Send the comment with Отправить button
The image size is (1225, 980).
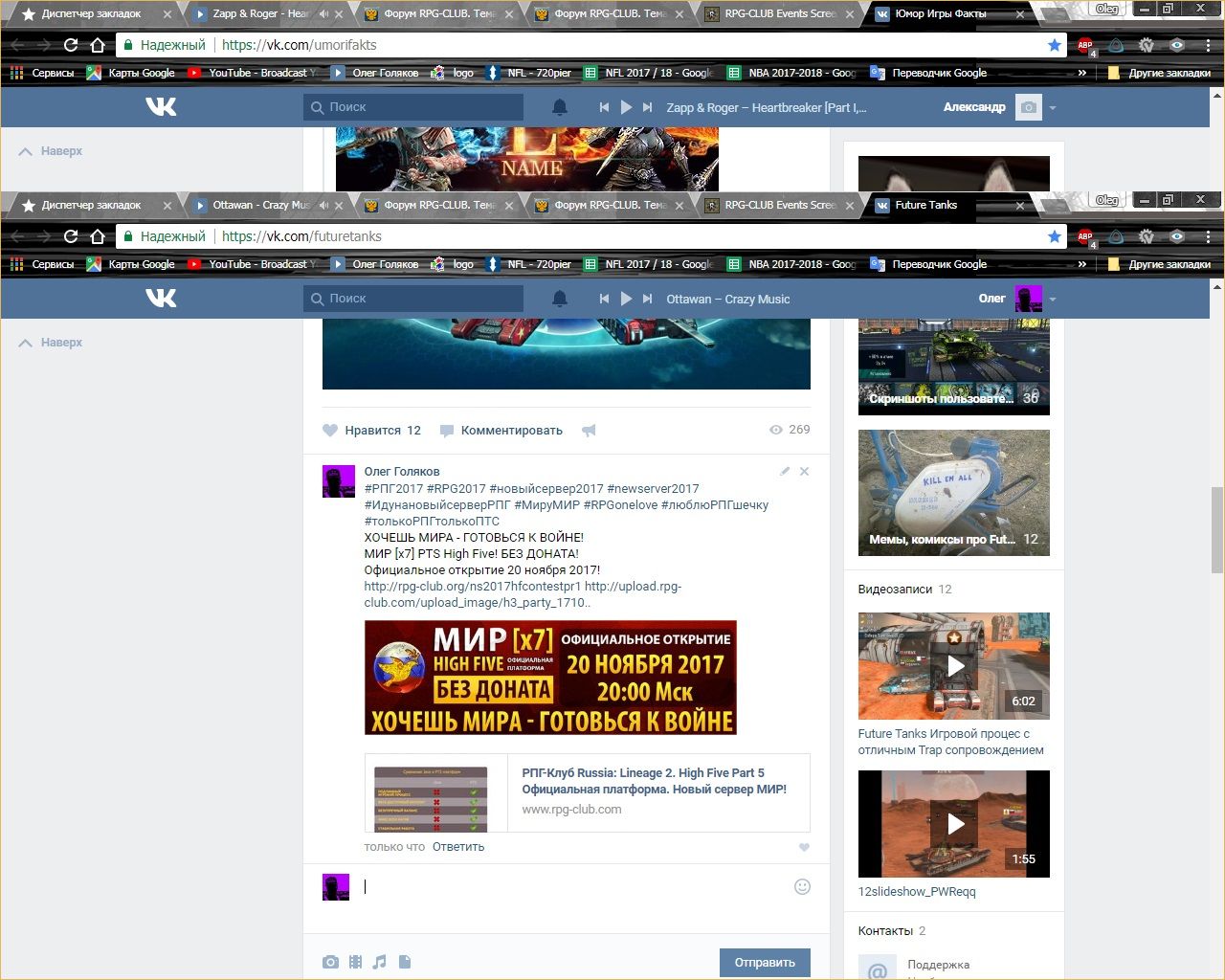765,963
